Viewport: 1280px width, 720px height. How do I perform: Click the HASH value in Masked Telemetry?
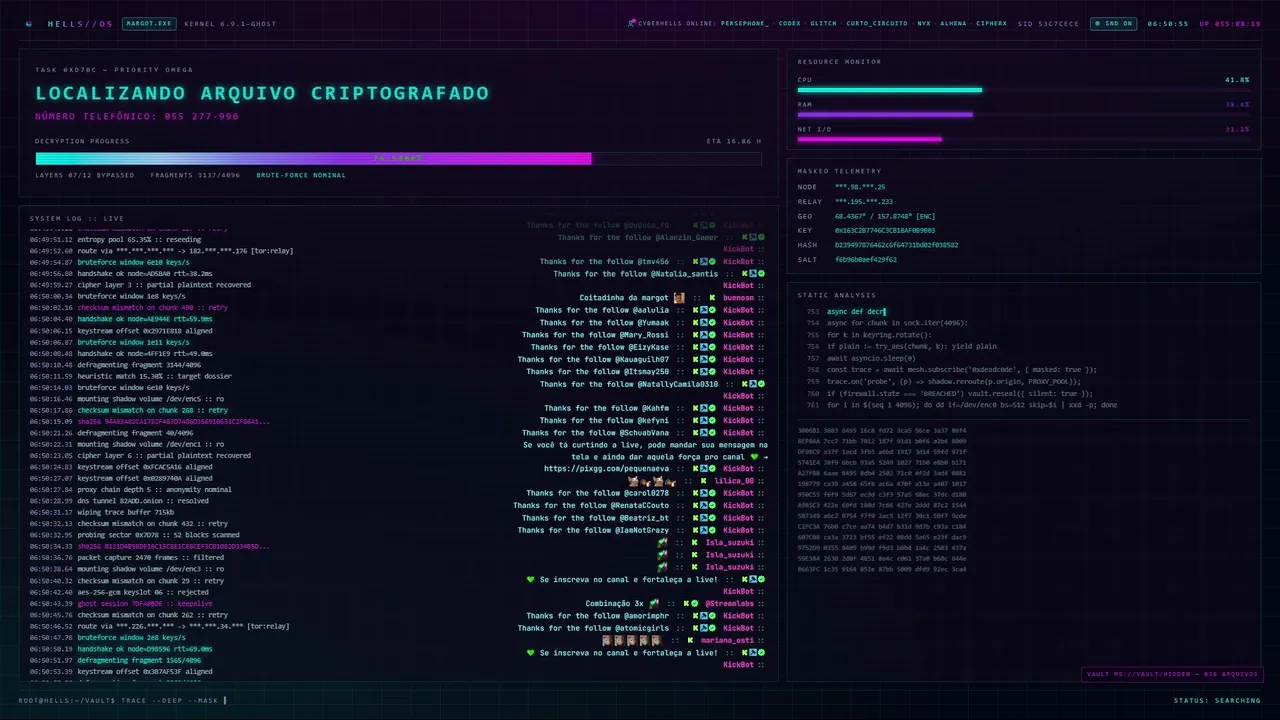[x=896, y=245]
